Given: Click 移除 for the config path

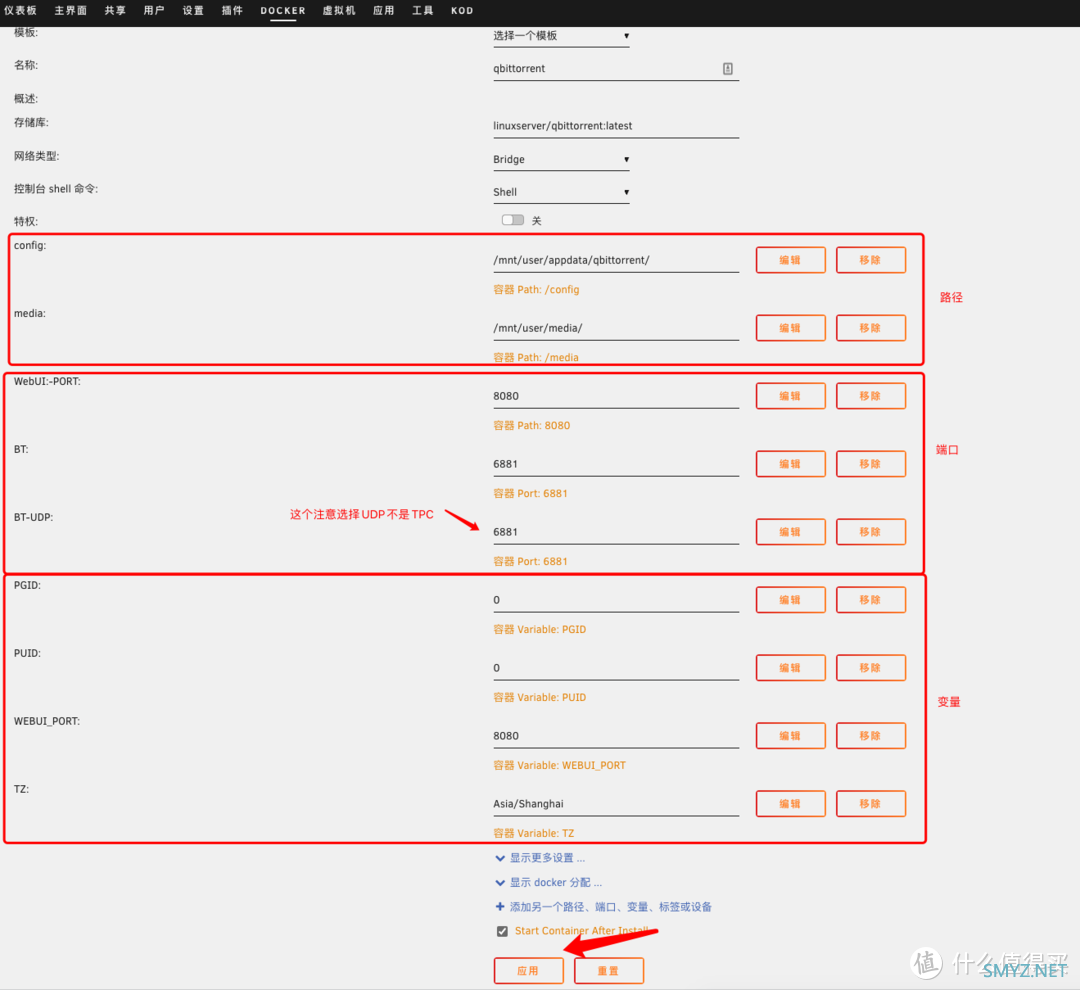Looking at the screenshot, I should coord(871,260).
